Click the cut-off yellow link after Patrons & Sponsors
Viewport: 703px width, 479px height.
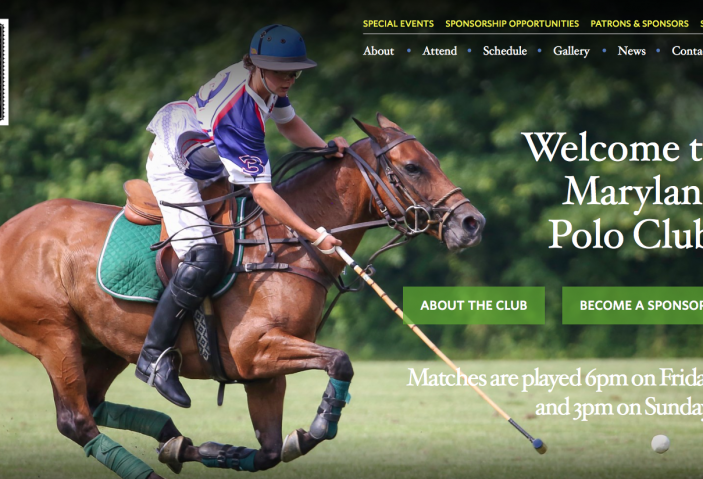pos(701,23)
